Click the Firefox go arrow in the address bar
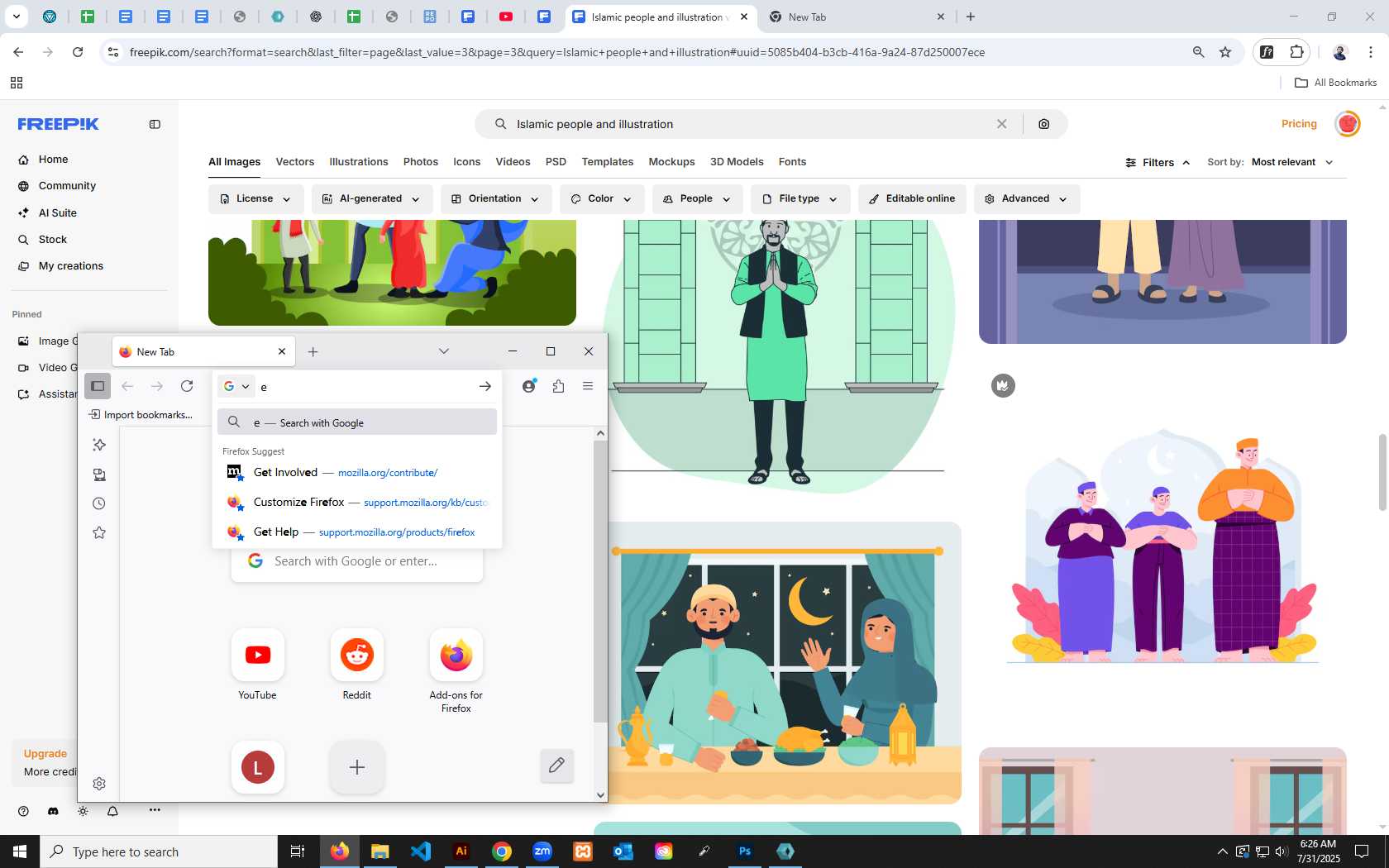Image resolution: width=1389 pixels, height=868 pixels. coord(485,386)
